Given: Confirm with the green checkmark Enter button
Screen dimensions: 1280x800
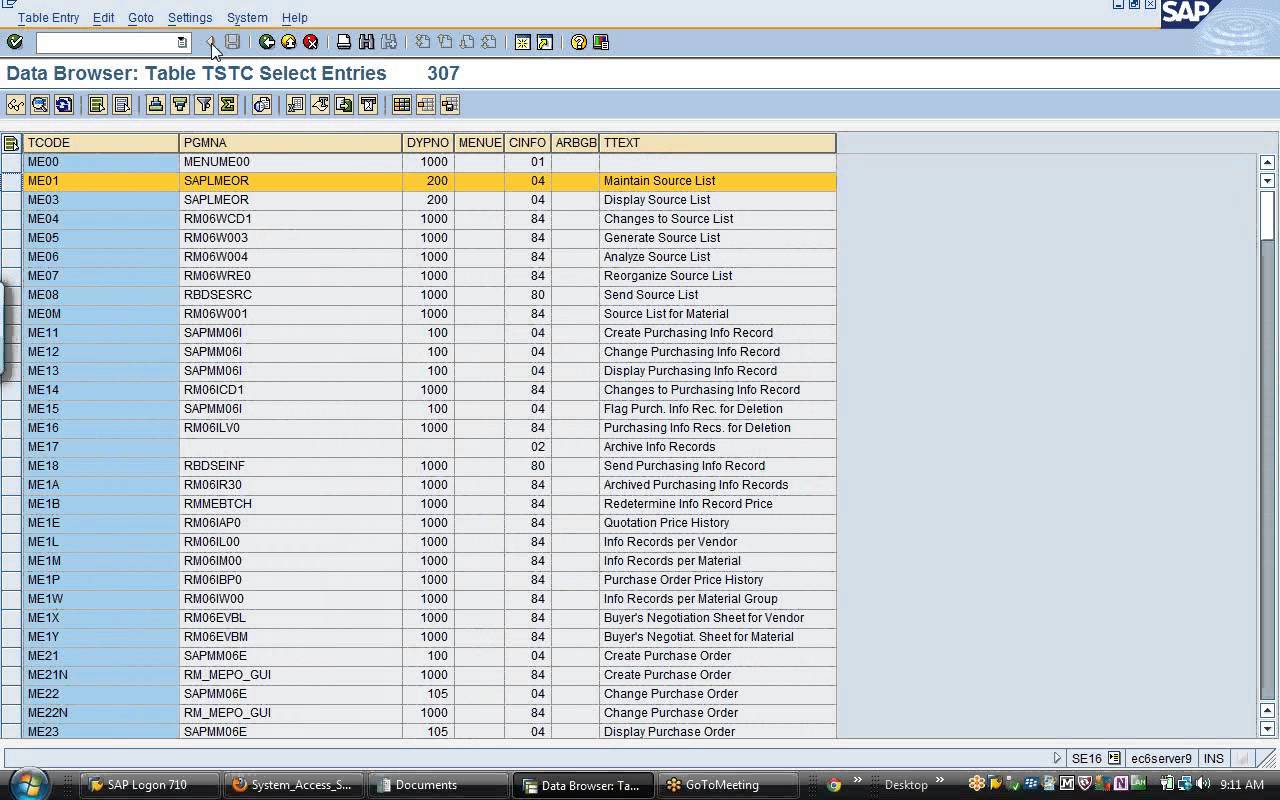Looking at the screenshot, I should coord(14,42).
